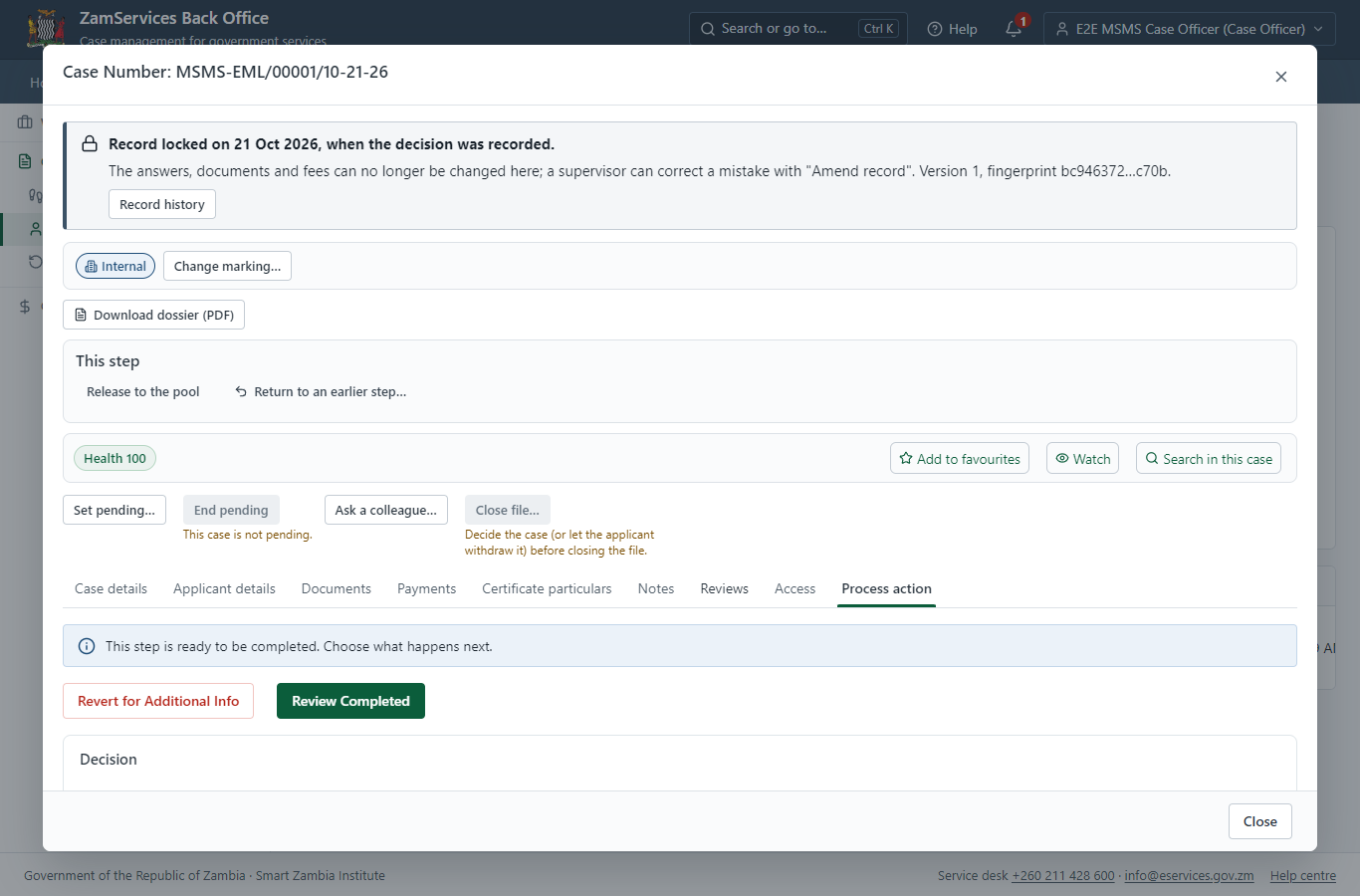Open notifications bell

click(1015, 28)
